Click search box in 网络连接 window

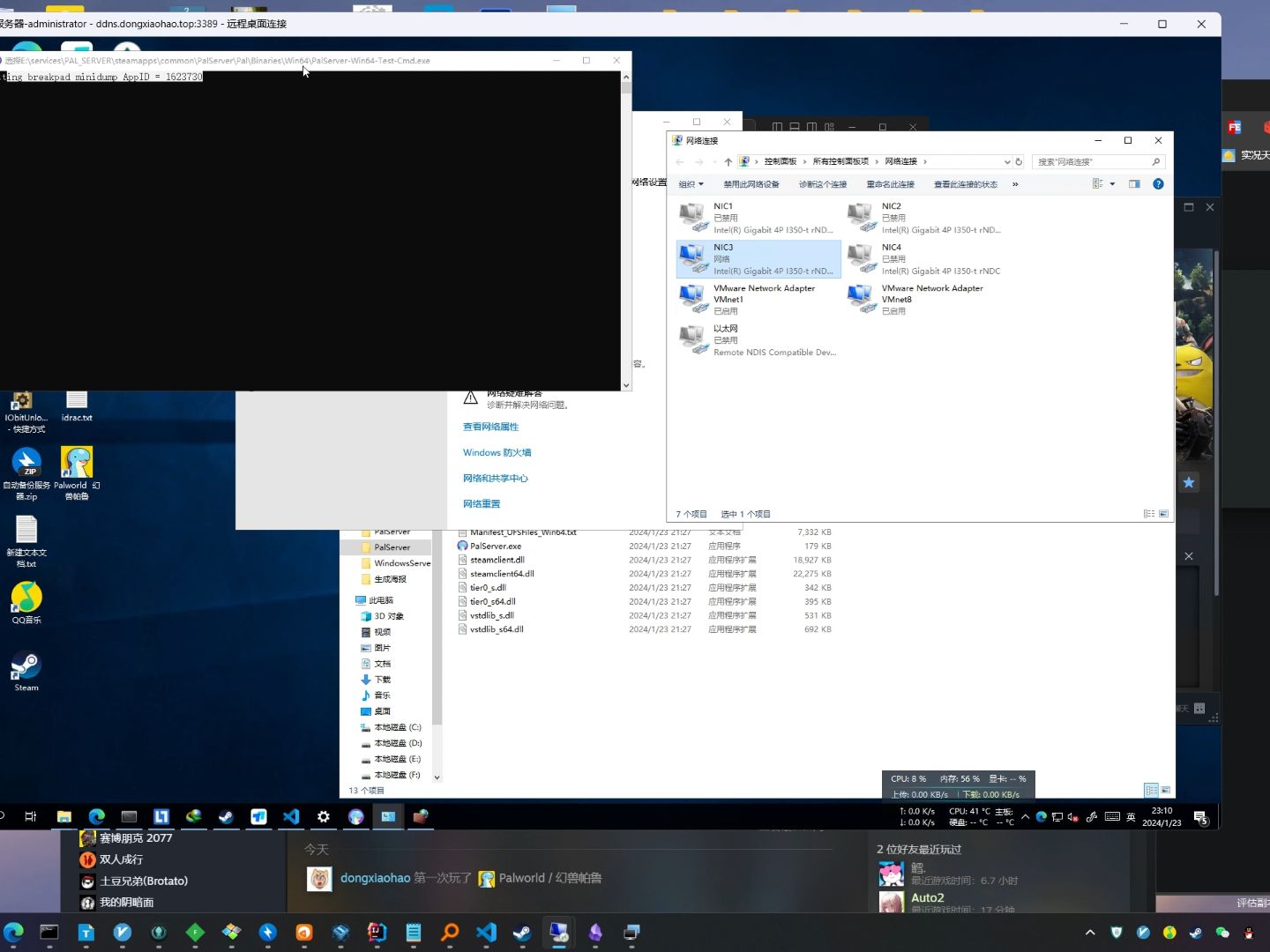(1098, 162)
